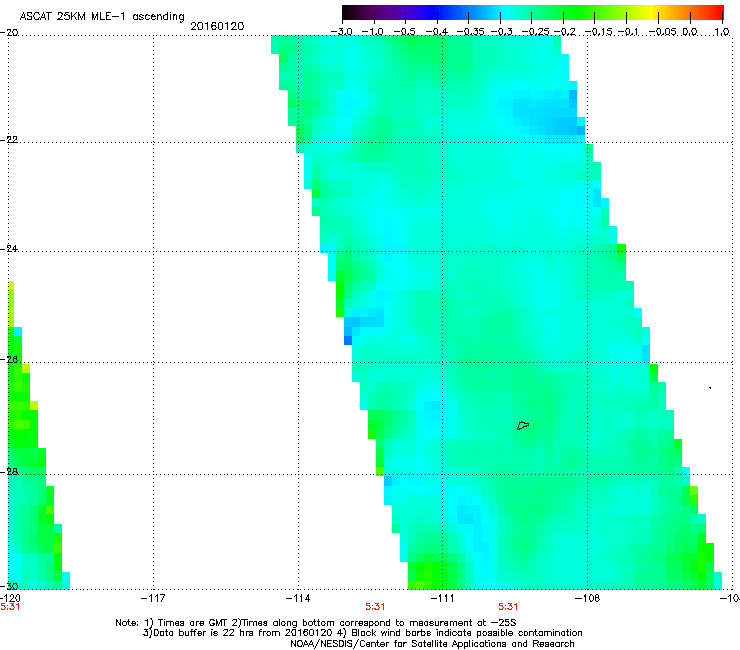Select the date label 20160120
Viewport: 740px width, 650px height.
coord(217,26)
